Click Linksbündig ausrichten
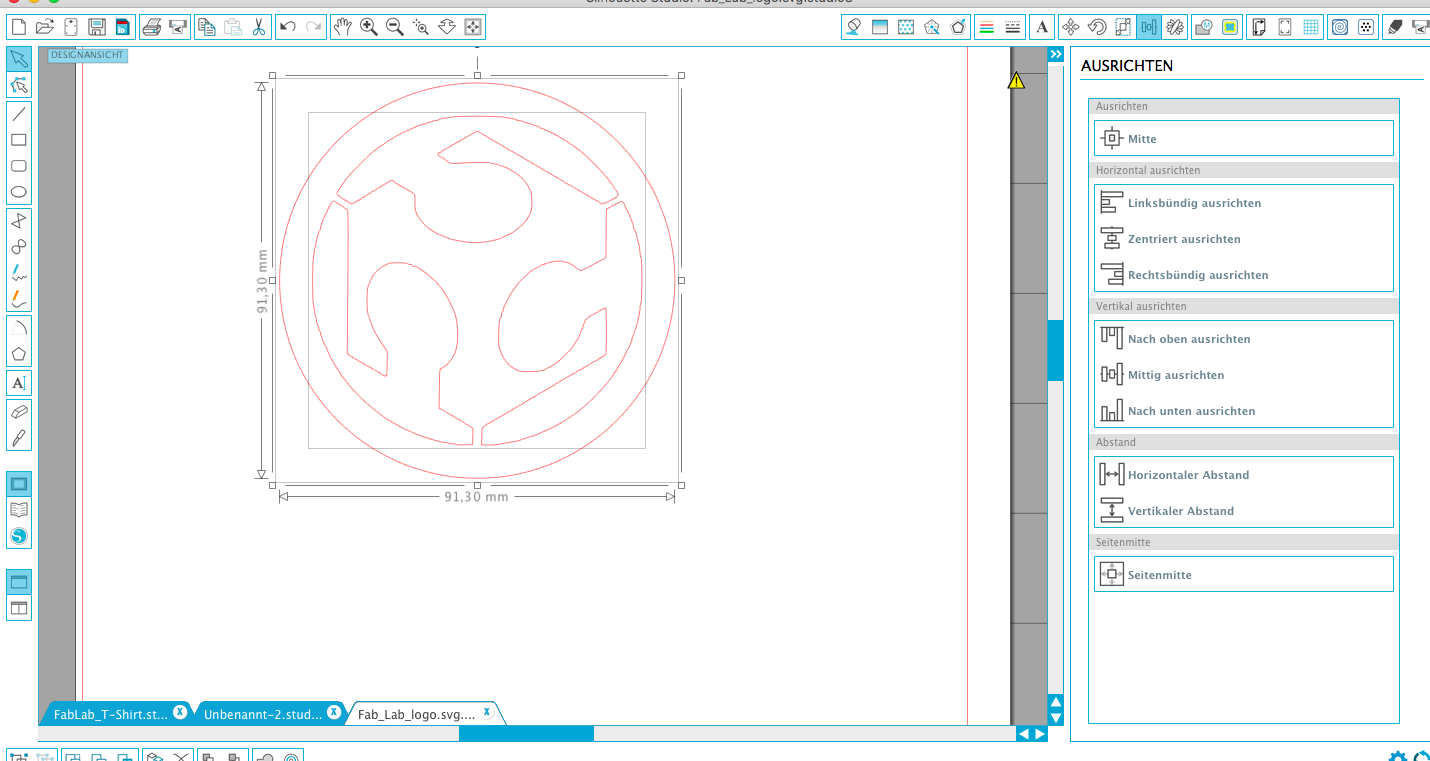This screenshot has width=1430, height=761. 1243,203
